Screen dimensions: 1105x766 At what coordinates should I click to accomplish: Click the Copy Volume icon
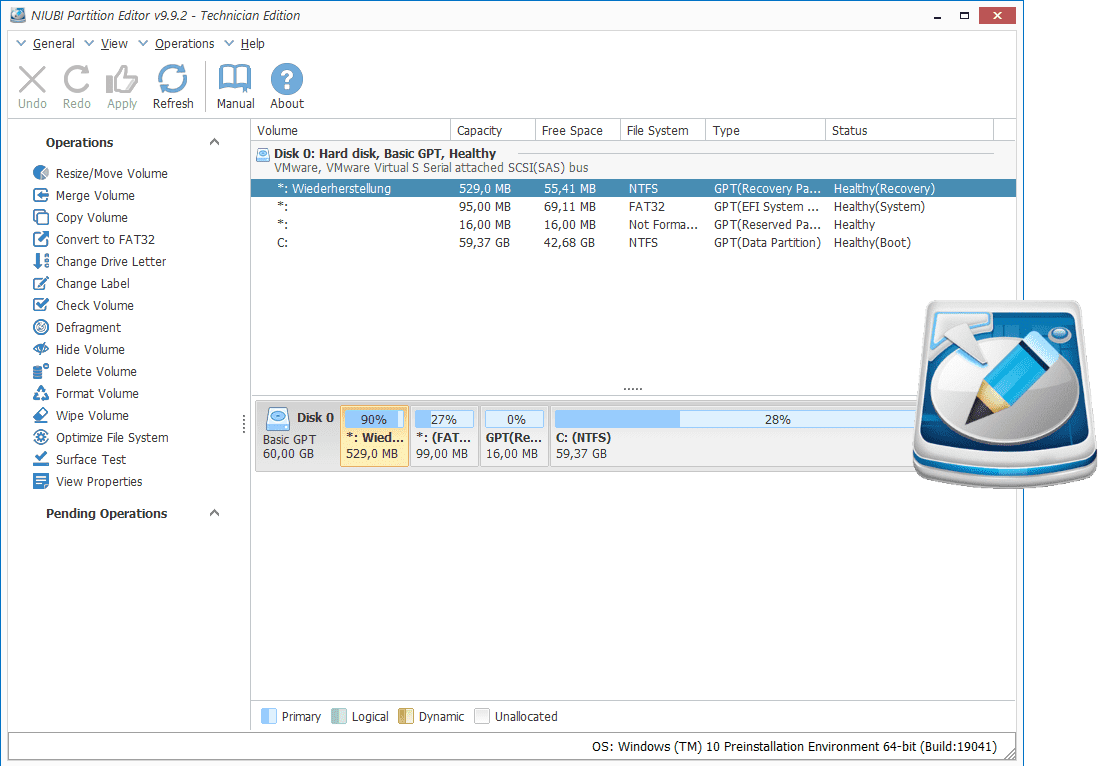click(41, 217)
